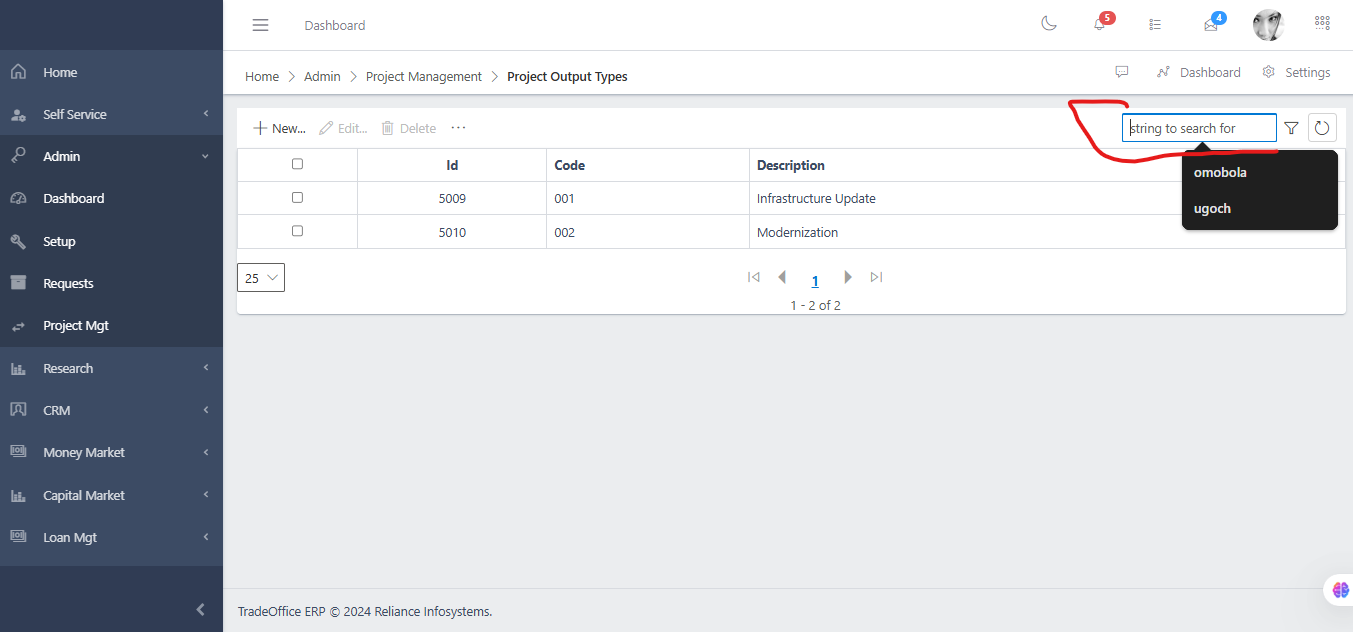Open the page size 25 dropdown
This screenshot has width=1353, height=632.
pyautogui.click(x=261, y=278)
